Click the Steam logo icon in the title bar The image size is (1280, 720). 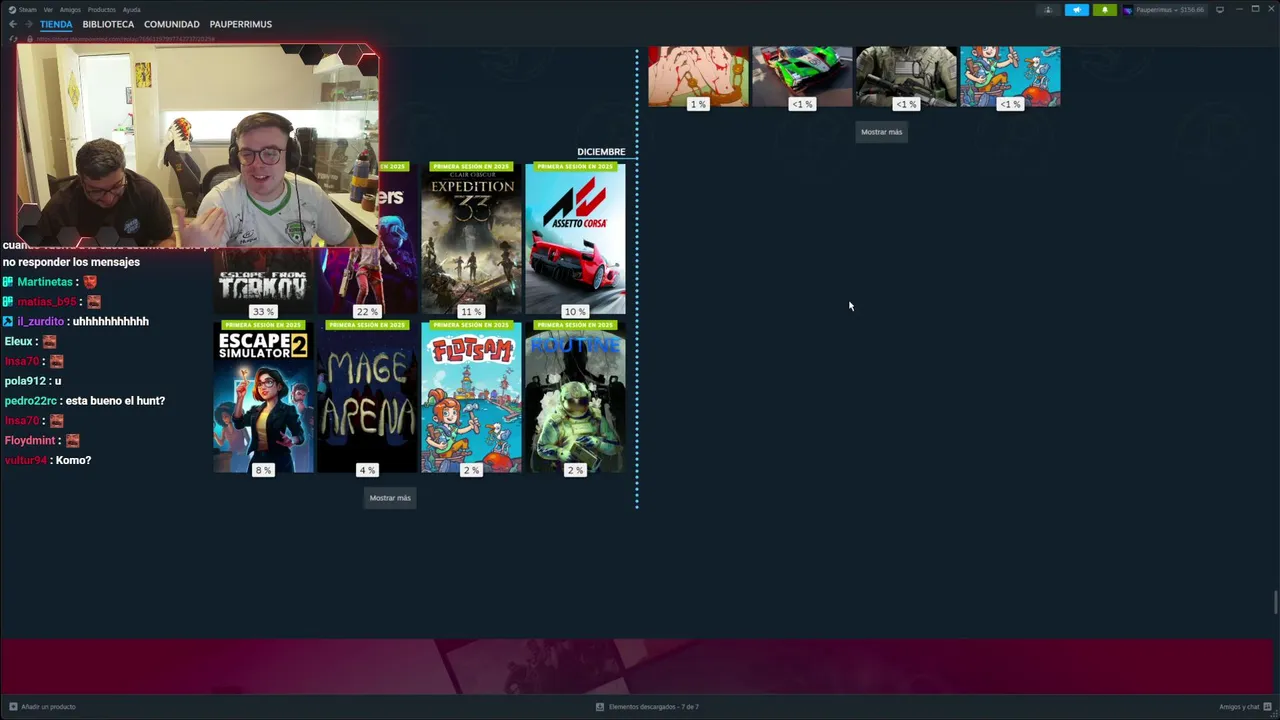12,9
